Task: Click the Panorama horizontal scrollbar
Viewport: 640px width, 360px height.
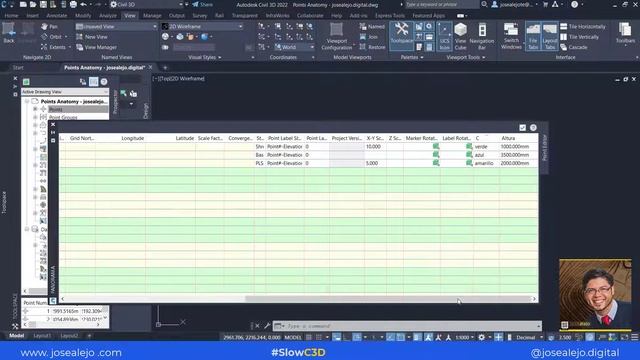Action: click(x=388, y=299)
